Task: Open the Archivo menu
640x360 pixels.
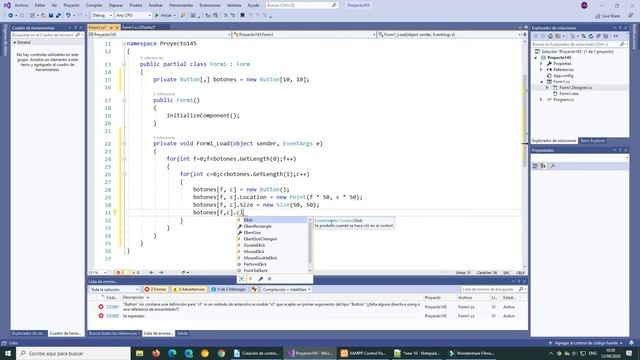Action: [22, 5]
